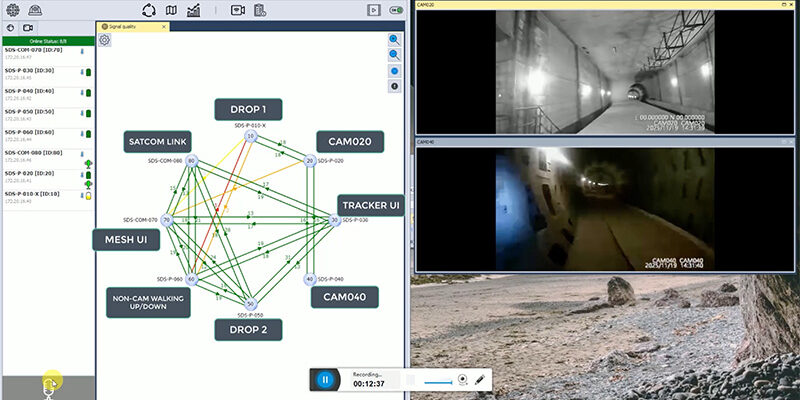
Task: Zoom in on the mesh topology graph
Action: pyautogui.click(x=394, y=40)
